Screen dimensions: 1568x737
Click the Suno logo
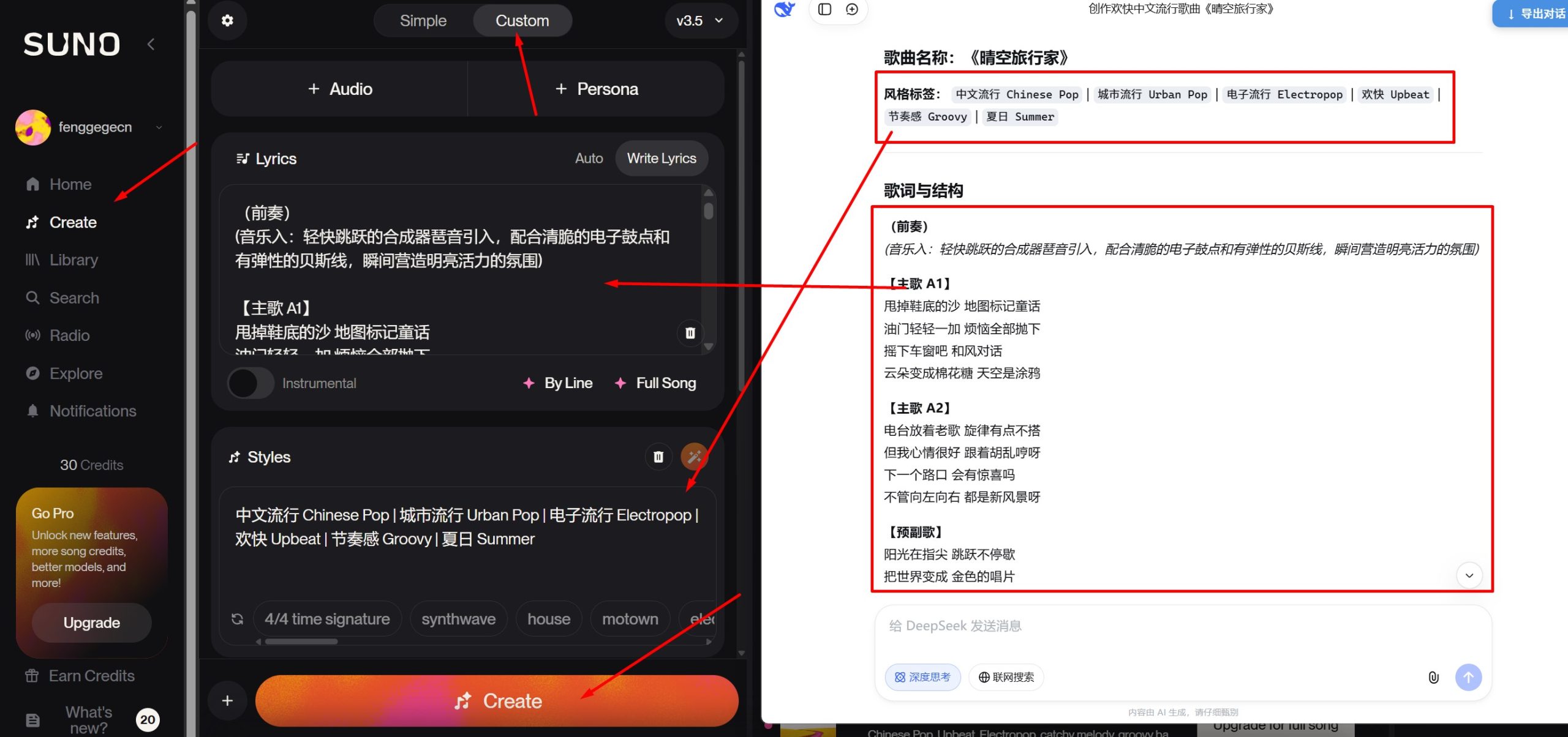tap(72, 44)
